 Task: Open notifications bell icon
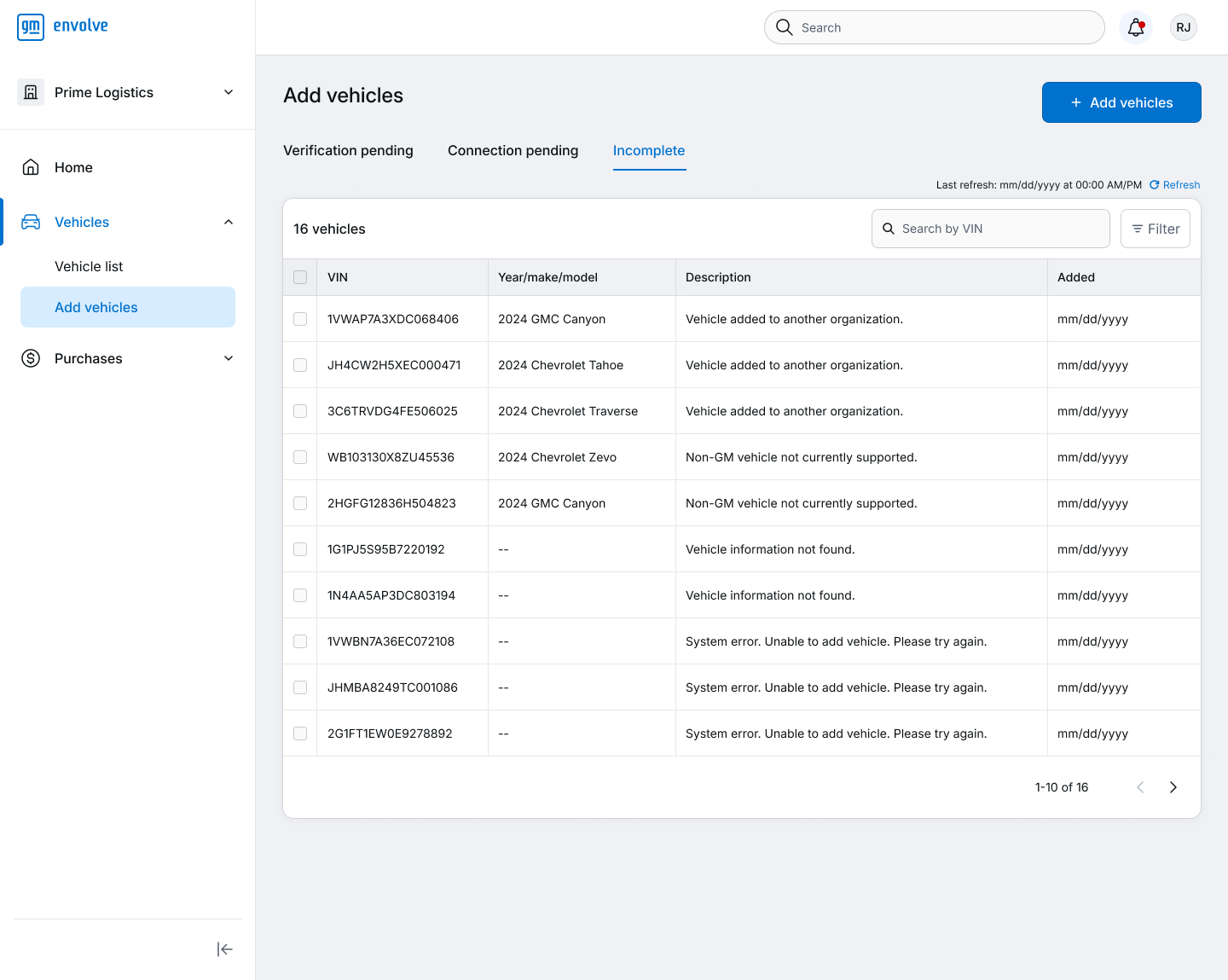point(1135,27)
